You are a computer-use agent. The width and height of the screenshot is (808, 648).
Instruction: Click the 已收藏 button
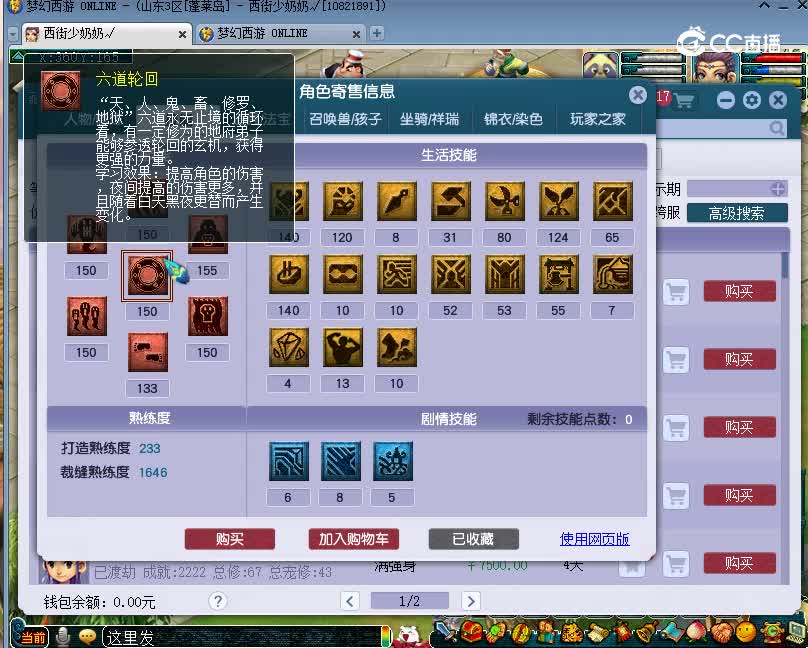click(x=474, y=539)
